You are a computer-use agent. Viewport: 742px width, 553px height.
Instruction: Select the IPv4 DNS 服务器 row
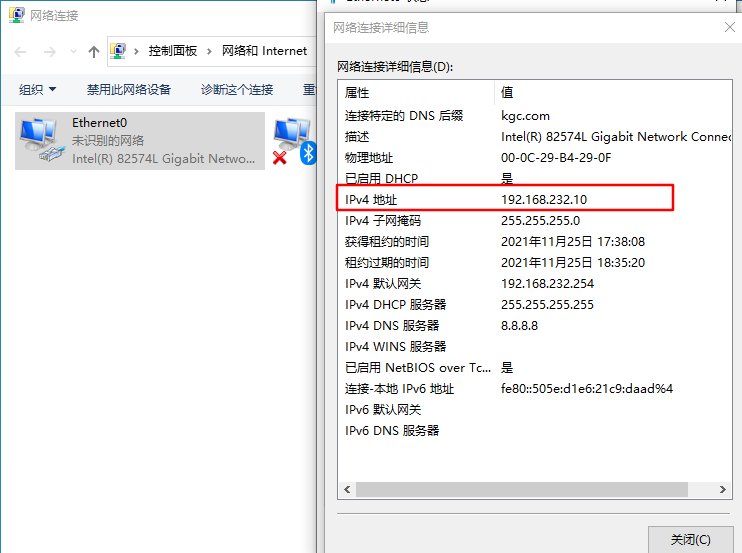(x=535, y=325)
